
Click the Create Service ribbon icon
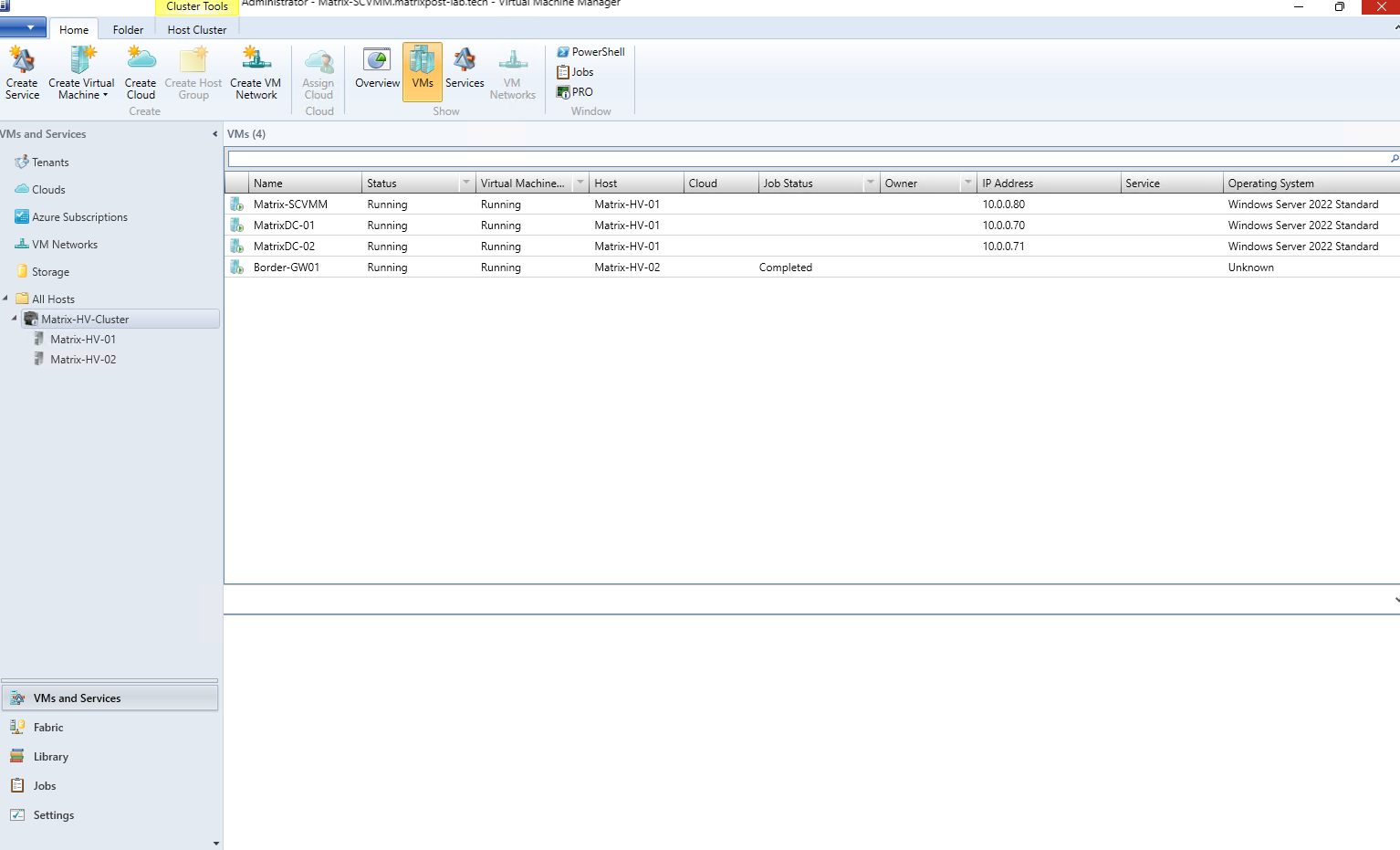point(22,73)
